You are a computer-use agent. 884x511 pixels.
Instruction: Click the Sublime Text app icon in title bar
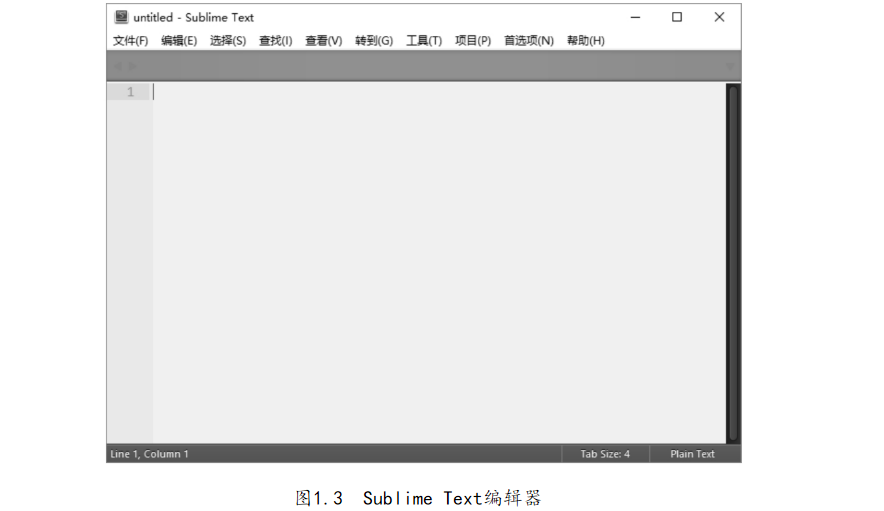[x=121, y=17]
